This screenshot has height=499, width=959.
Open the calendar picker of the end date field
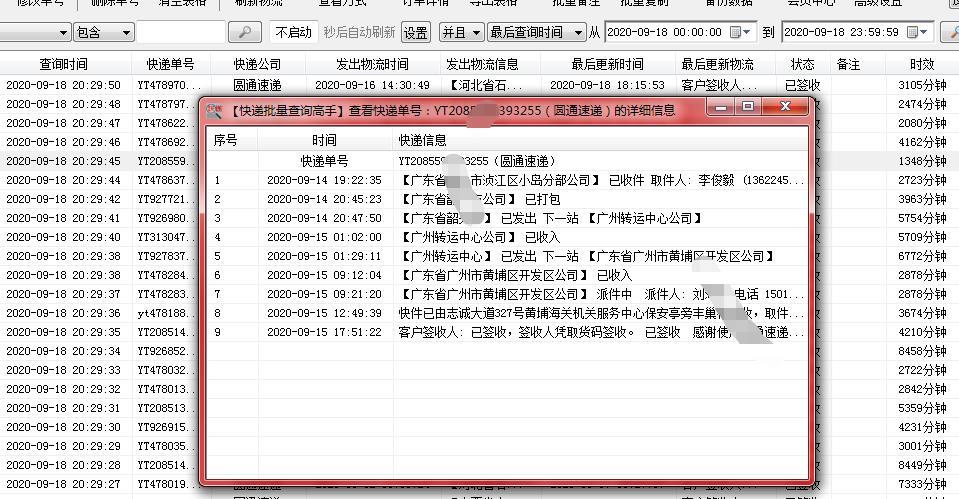[x=917, y=32]
